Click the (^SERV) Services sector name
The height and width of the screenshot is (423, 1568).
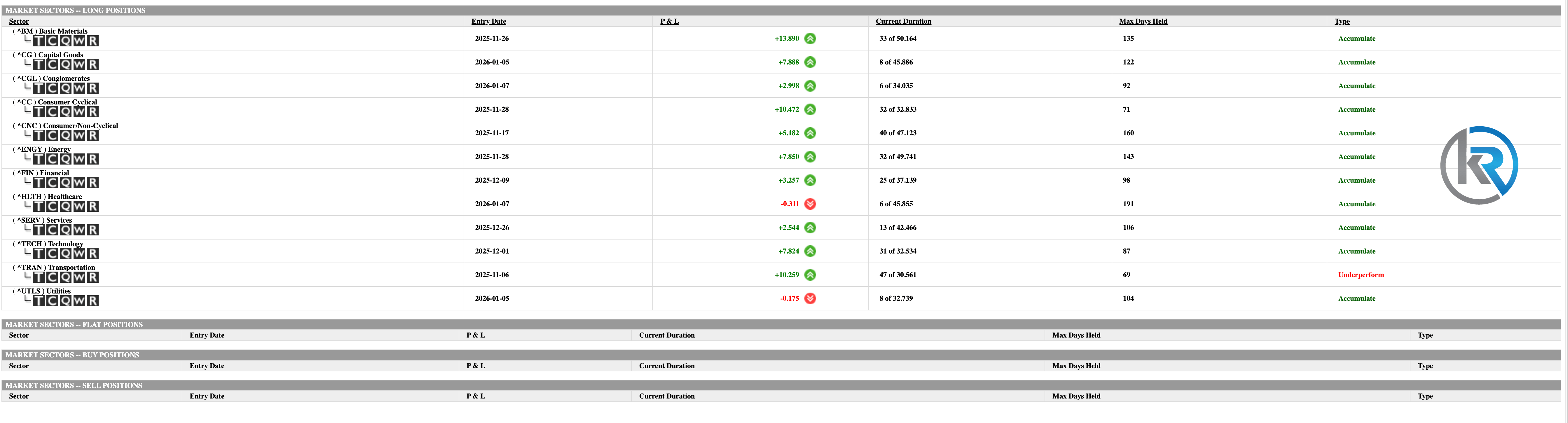point(42,220)
